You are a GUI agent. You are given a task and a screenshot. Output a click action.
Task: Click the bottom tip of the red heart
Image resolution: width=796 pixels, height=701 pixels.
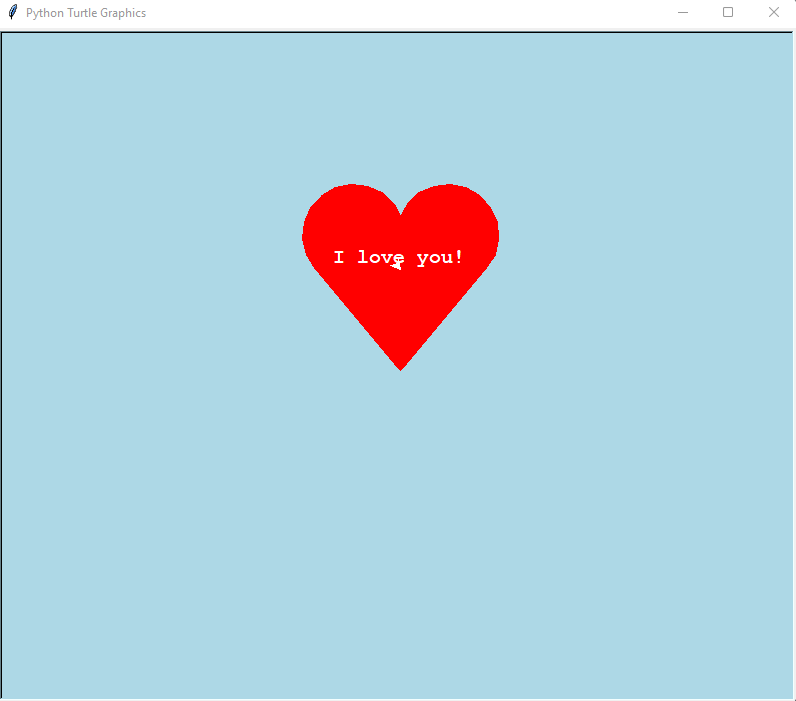tap(401, 366)
